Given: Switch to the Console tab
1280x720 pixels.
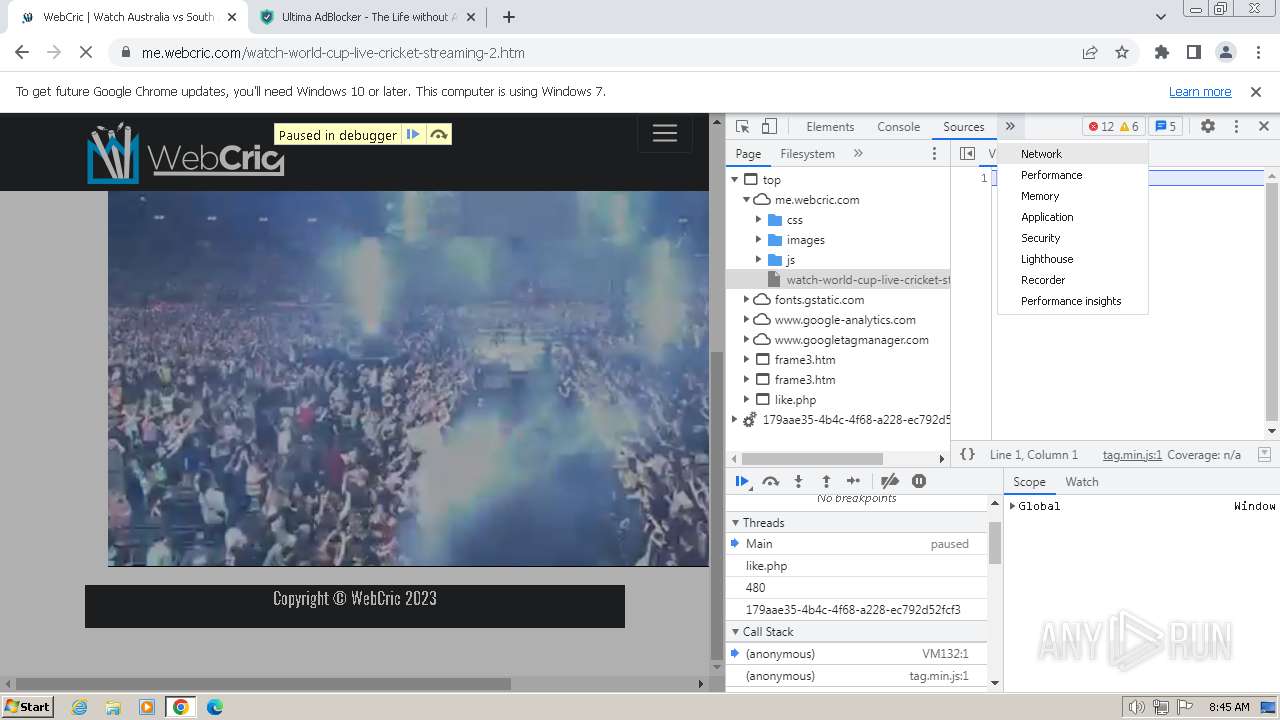Looking at the screenshot, I should [x=898, y=127].
